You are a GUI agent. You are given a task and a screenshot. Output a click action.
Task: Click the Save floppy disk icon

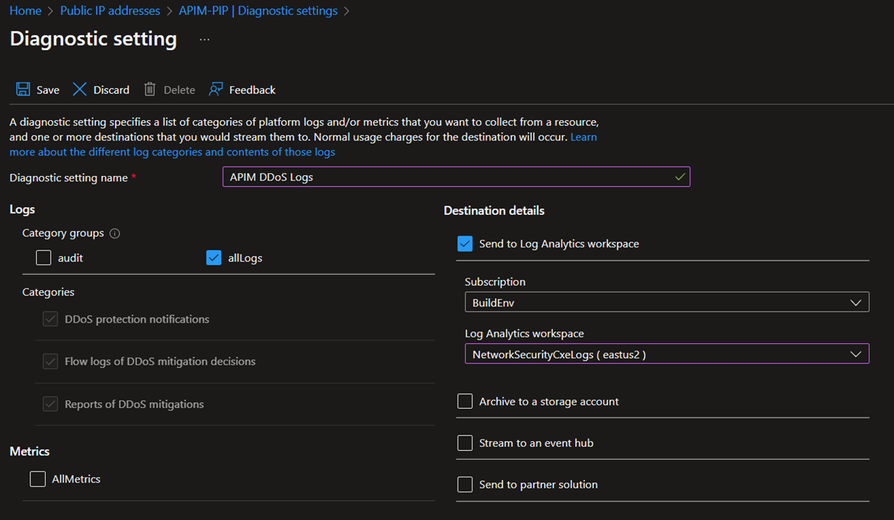pos(23,89)
